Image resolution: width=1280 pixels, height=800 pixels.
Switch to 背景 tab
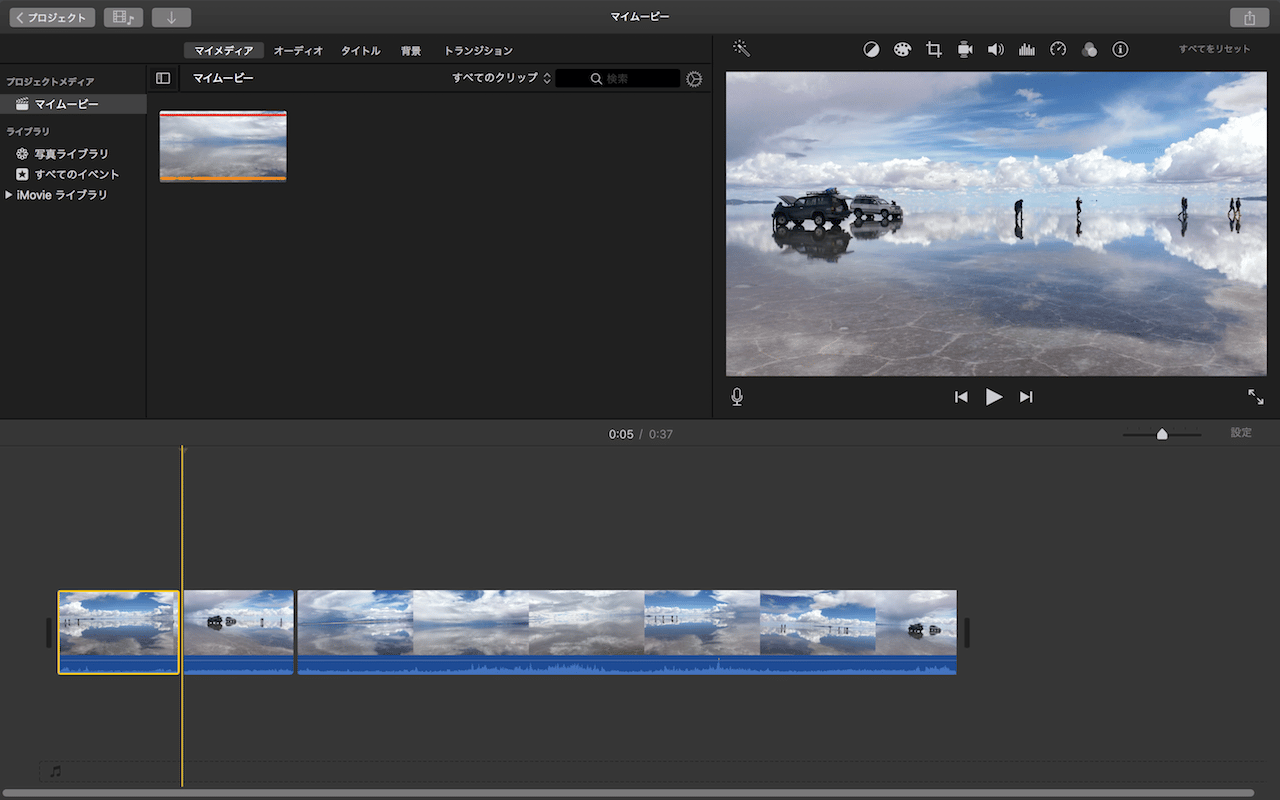coord(411,51)
